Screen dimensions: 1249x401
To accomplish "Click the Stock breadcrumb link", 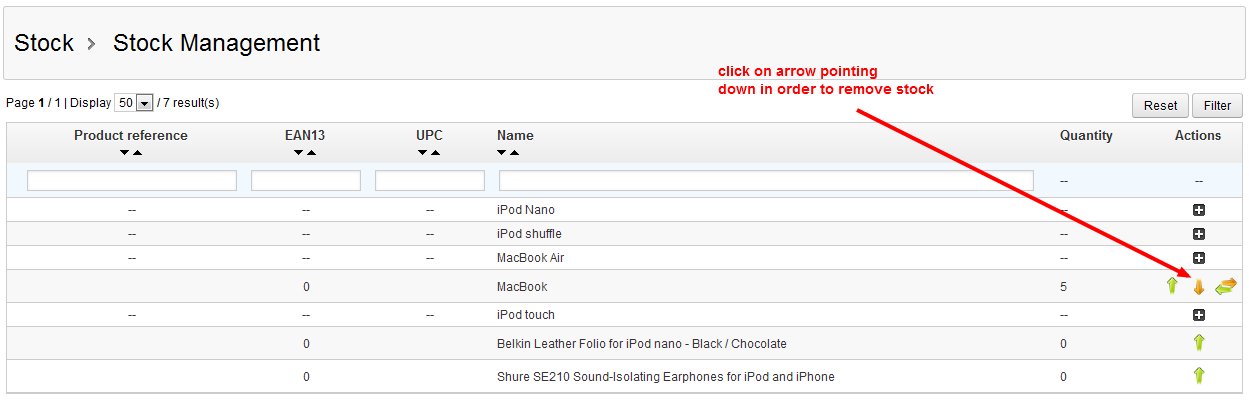I will (x=44, y=43).
